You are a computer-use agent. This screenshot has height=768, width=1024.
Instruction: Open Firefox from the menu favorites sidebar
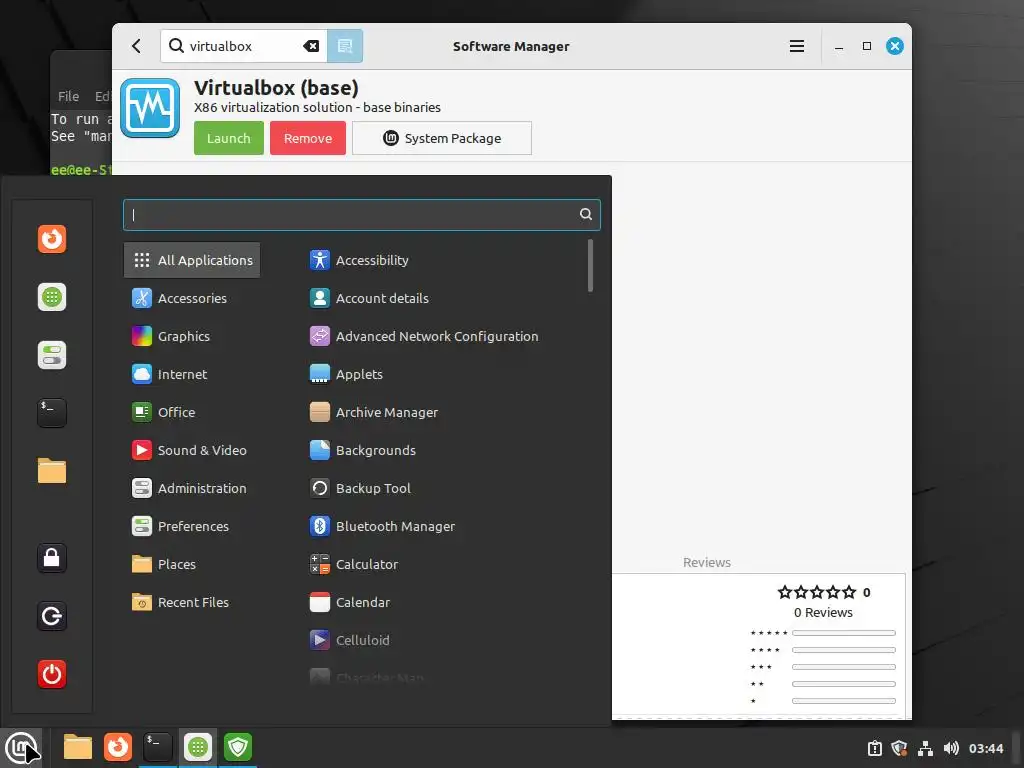(x=52, y=239)
